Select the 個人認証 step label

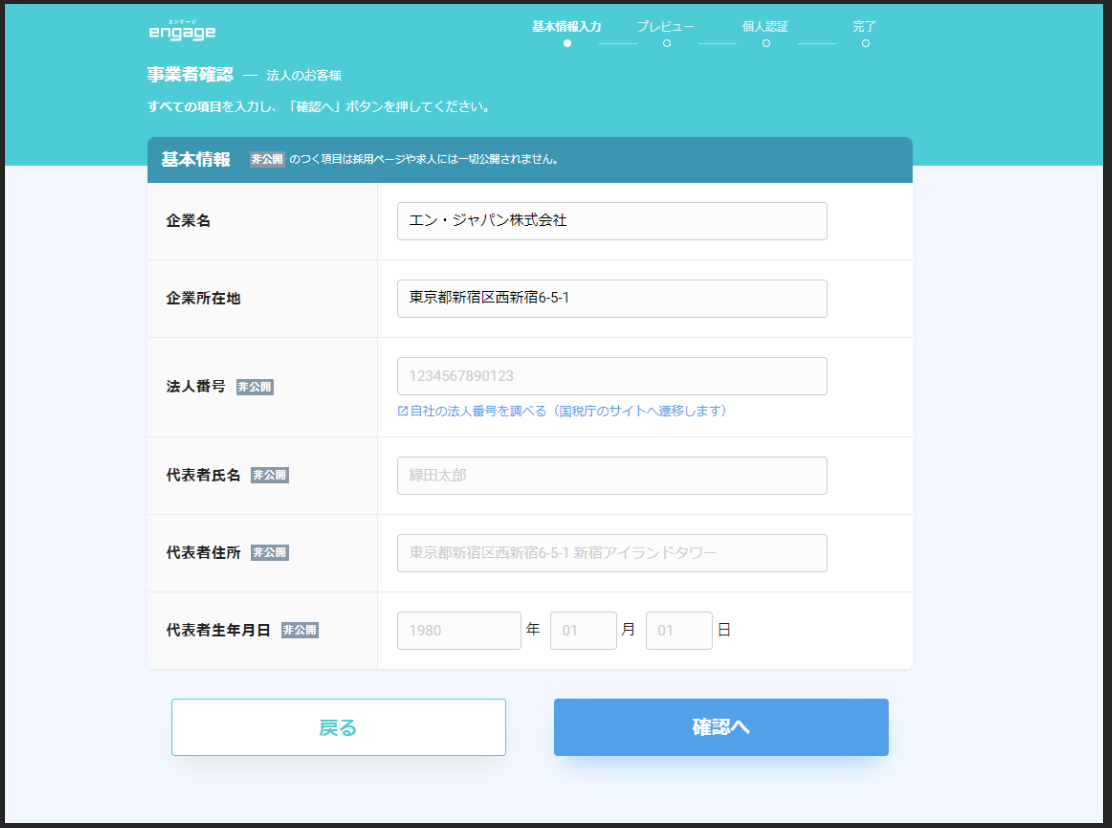point(764,25)
